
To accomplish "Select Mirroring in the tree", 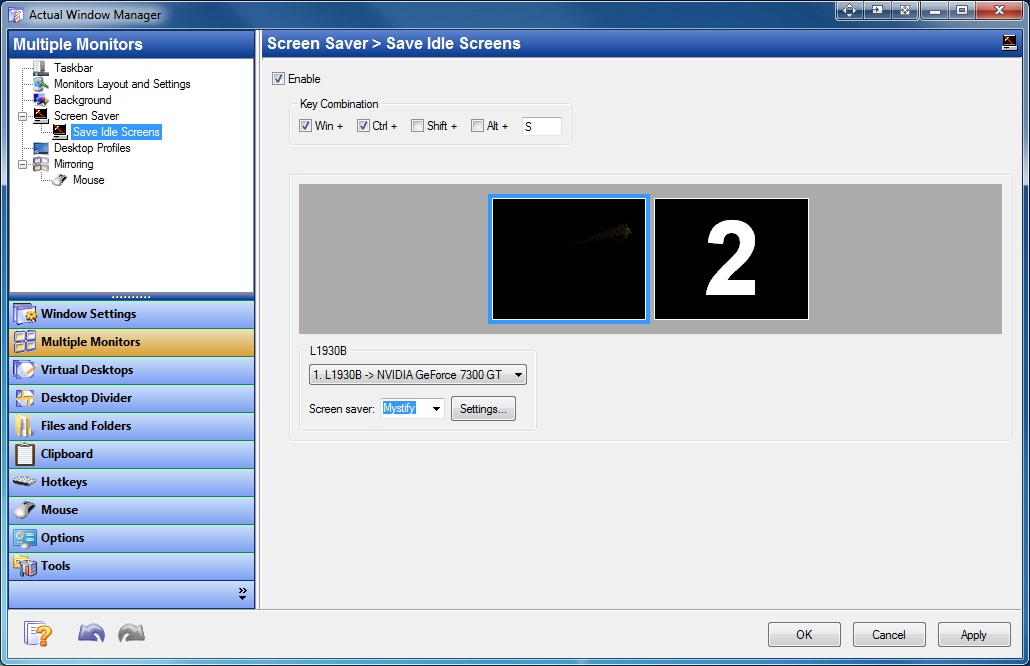I will pyautogui.click(x=74, y=164).
